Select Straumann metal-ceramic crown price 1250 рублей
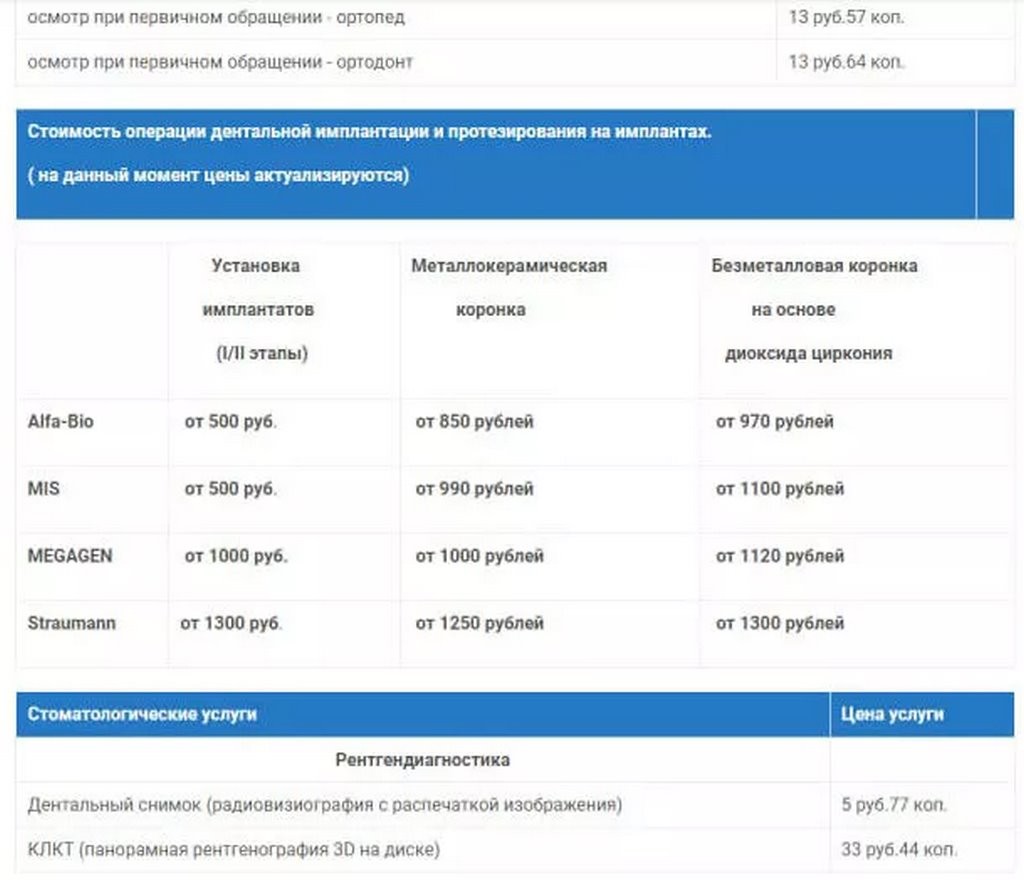Screen dimensions: 1024x880 coord(479,623)
